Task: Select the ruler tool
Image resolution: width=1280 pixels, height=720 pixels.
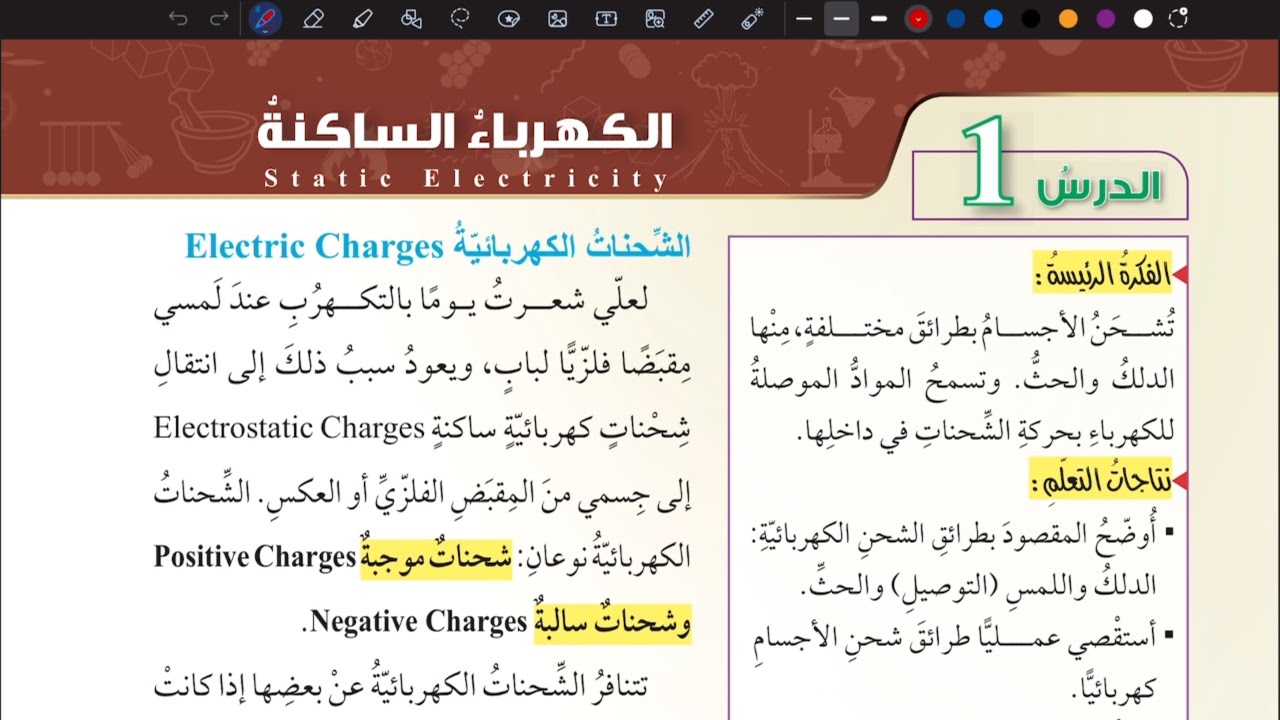Action: (703, 19)
